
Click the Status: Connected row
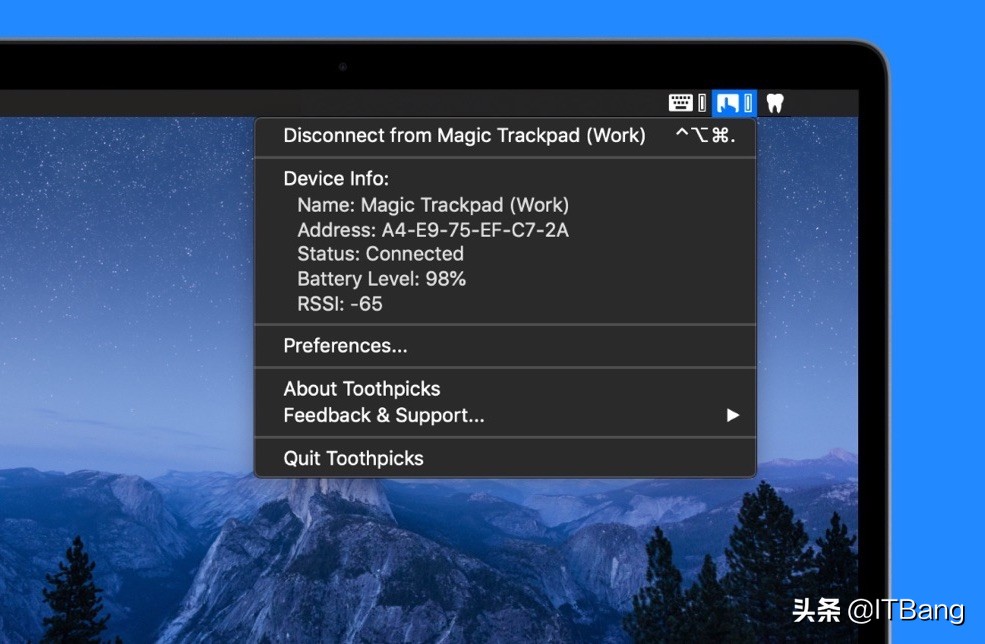pyautogui.click(x=380, y=254)
